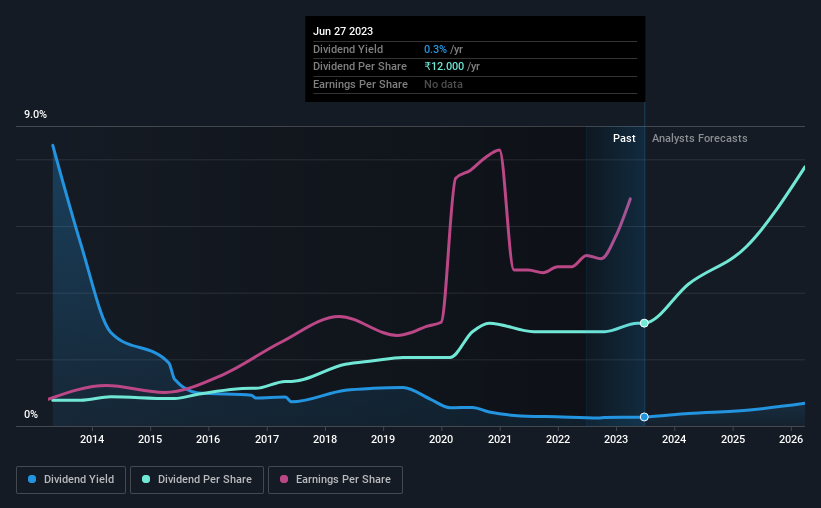821x508 pixels.
Task: Click the Jun 27 2023 tooltip date header
Action: 343,31
